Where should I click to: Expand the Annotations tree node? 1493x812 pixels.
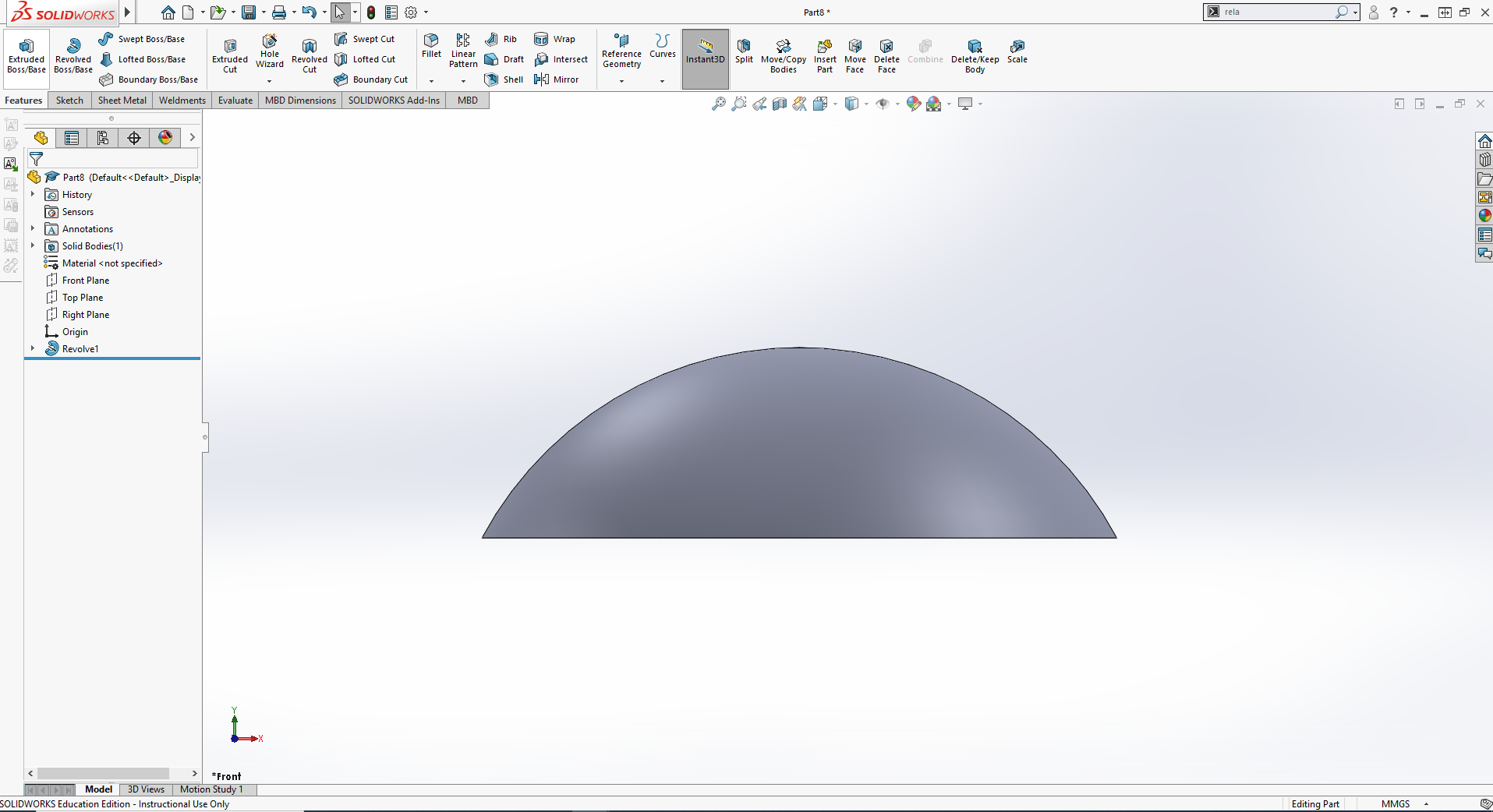(x=33, y=228)
